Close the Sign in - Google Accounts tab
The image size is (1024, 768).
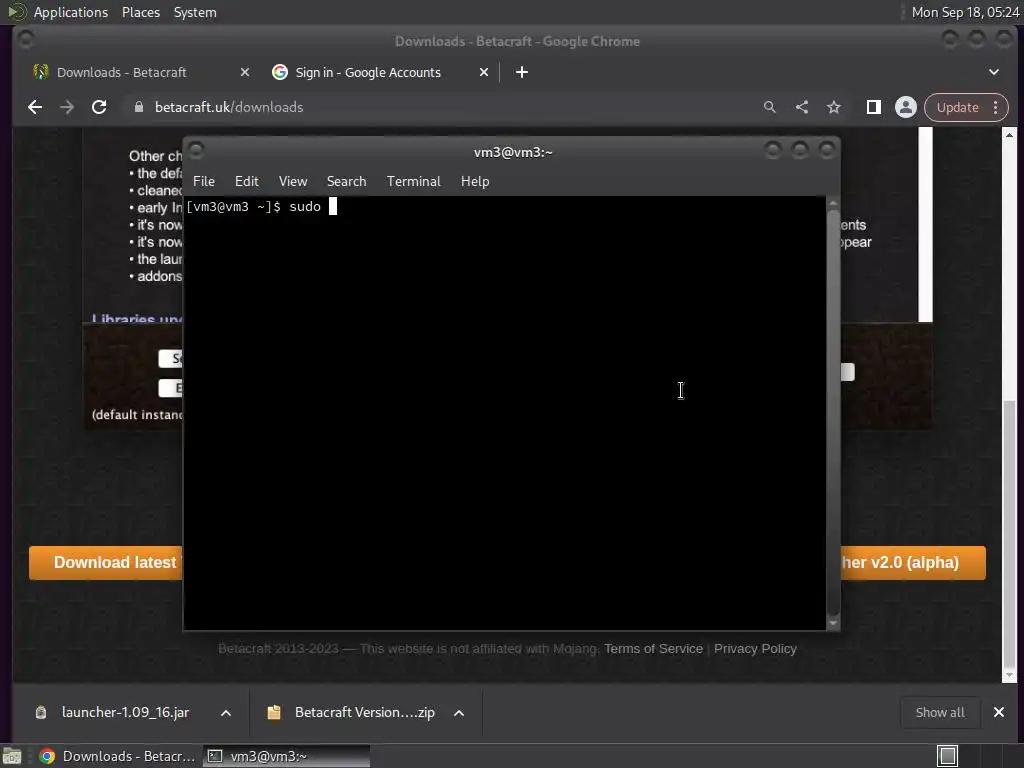point(483,72)
